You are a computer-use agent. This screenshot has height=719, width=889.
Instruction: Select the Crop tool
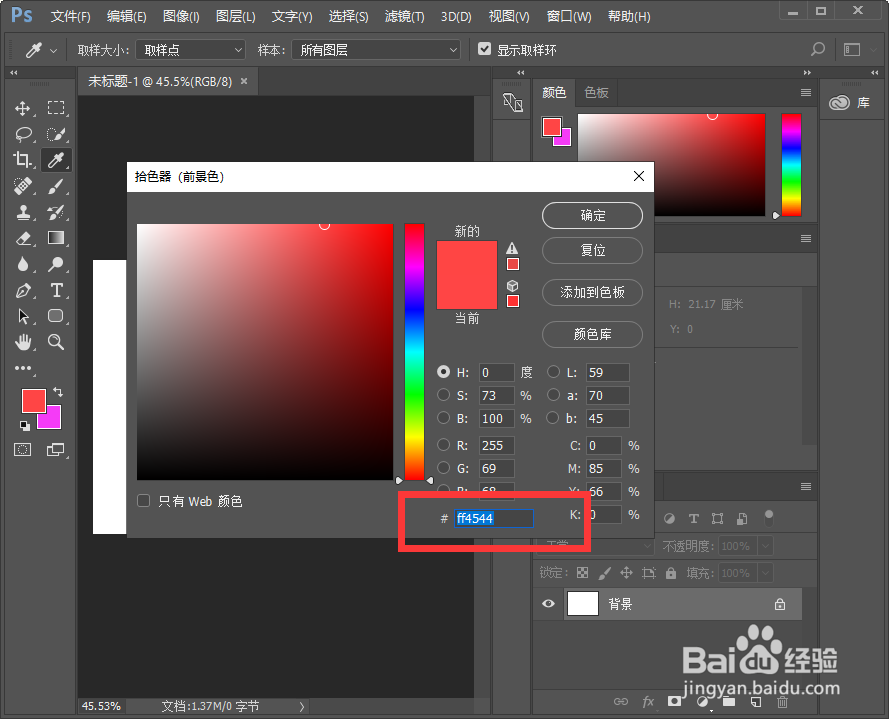point(23,160)
